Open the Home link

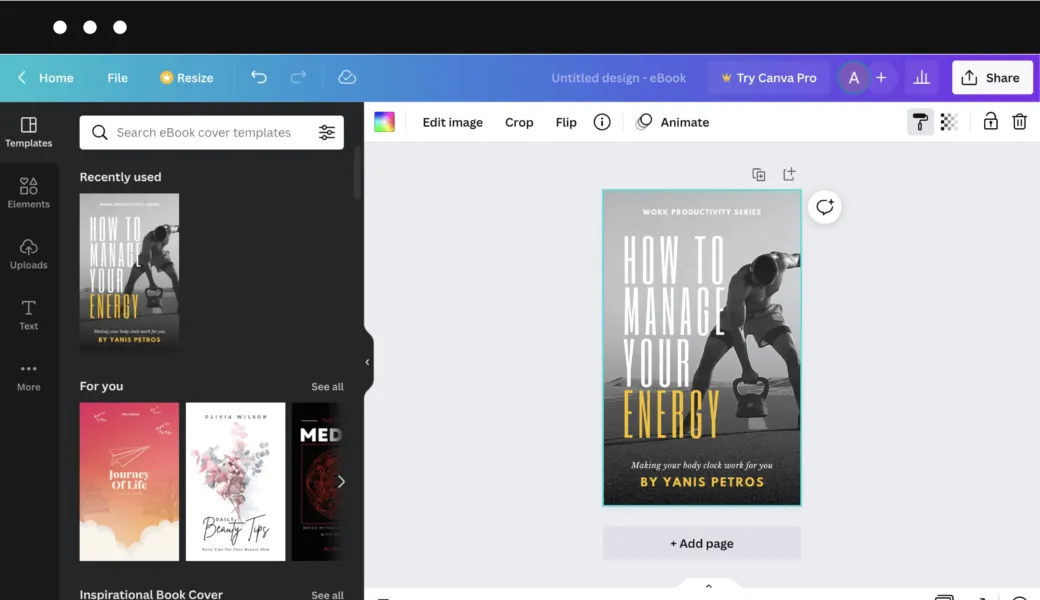pos(56,78)
